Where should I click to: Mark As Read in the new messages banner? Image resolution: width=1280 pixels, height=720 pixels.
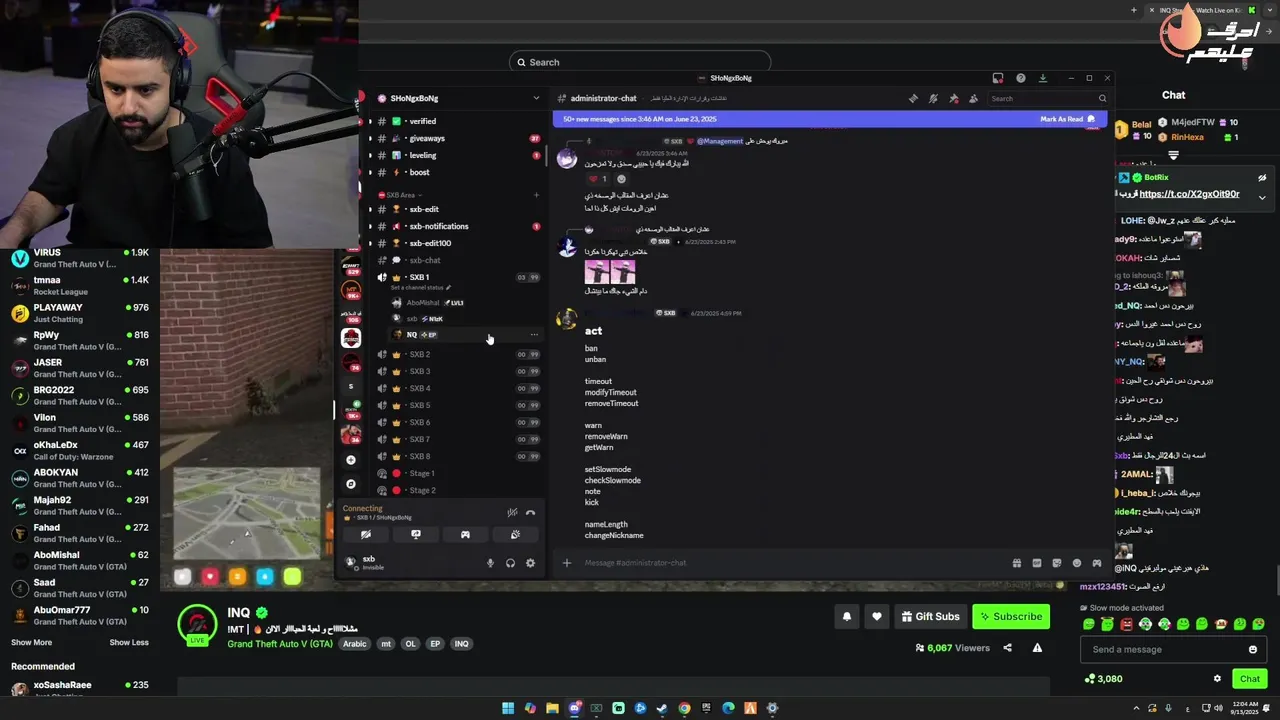click(x=1067, y=119)
